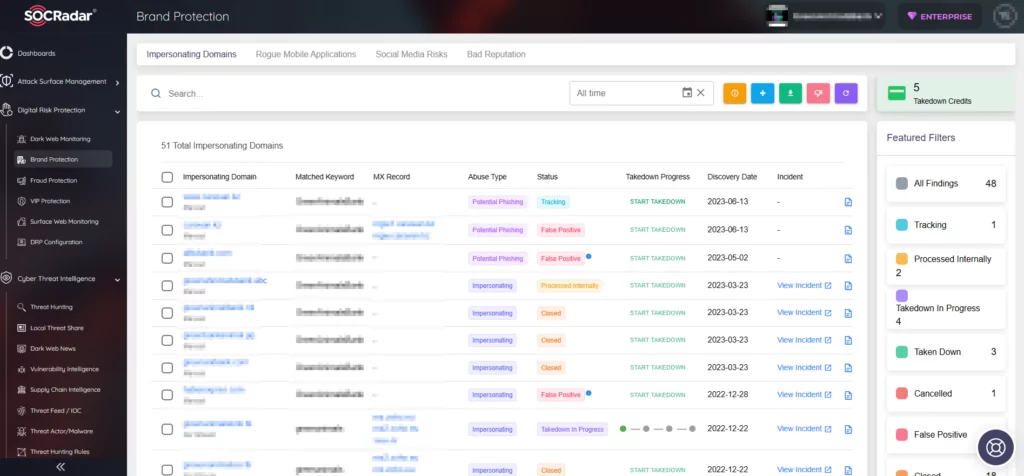Filter by Takedown In Progress card
The image size is (1024, 476).
tap(946, 309)
